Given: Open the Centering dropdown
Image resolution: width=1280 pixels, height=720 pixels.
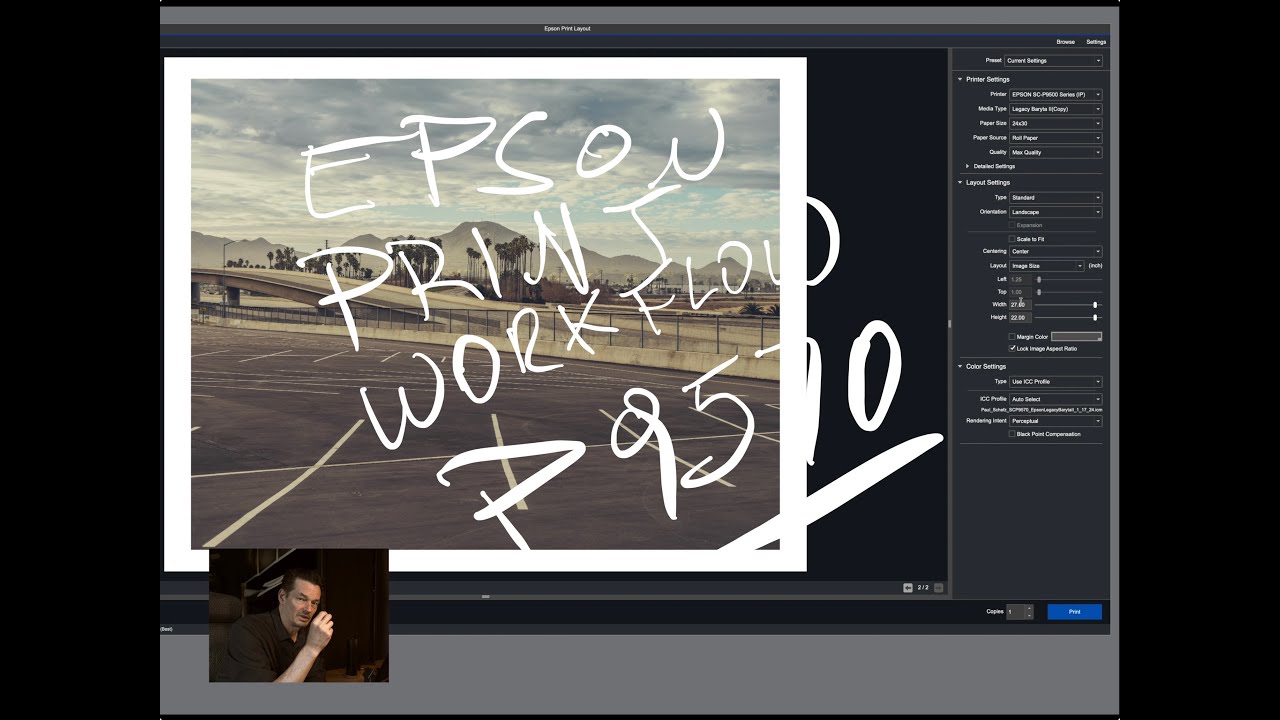Looking at the screenshot, I should coord(1056,251).
